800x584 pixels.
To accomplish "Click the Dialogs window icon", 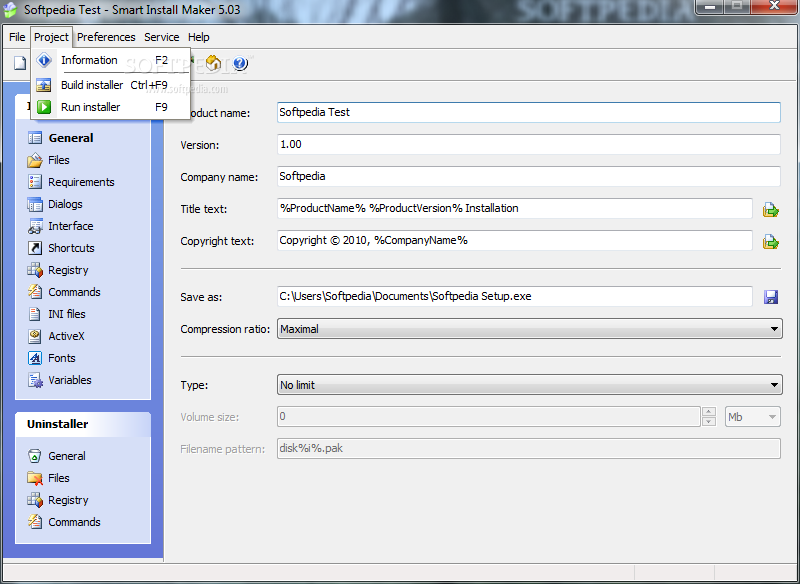I will pos(35,204).
